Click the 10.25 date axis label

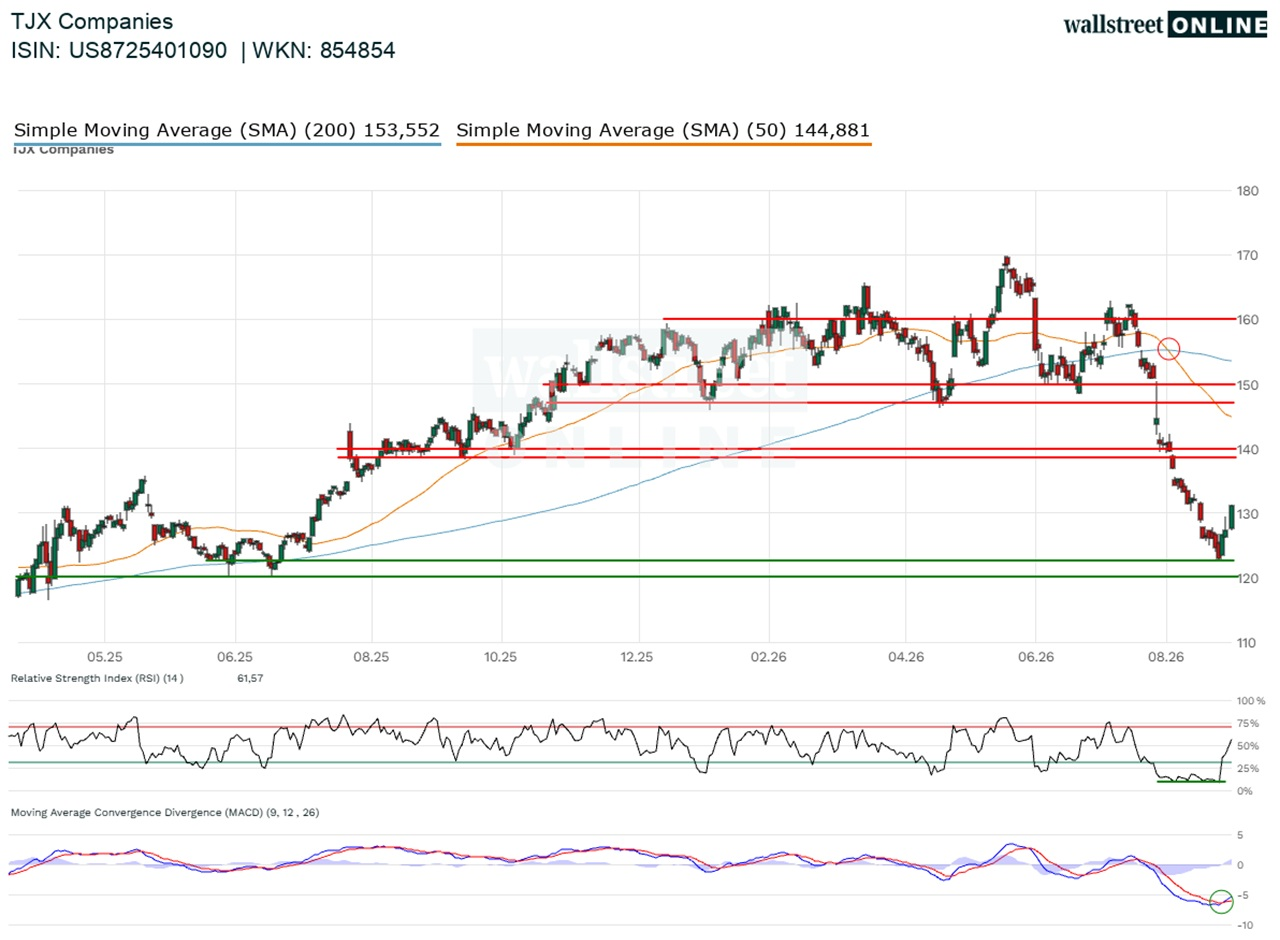pos(501,657)
